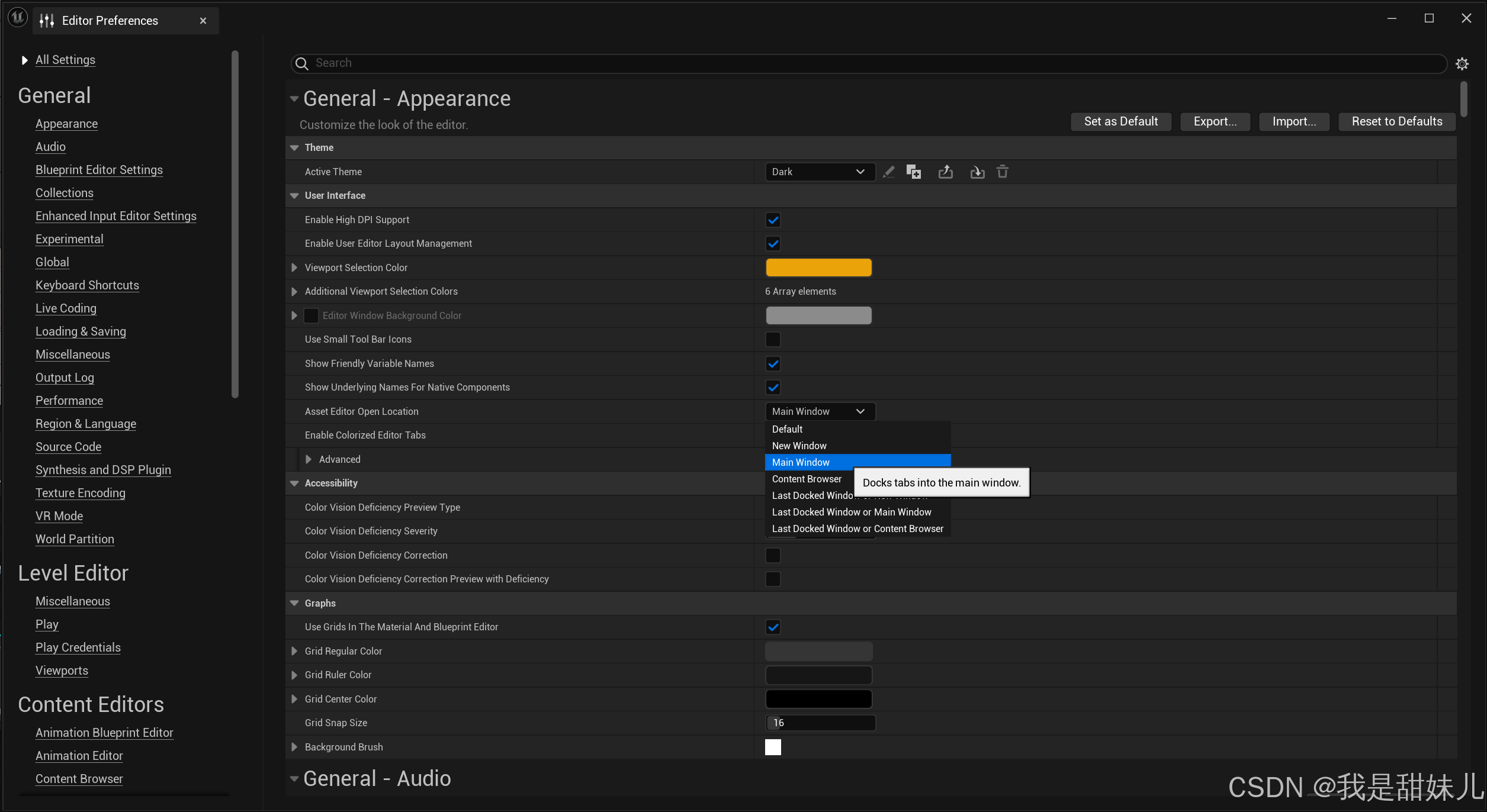Viewport: 1487px width, 812px height.
Task: Open the Active Theme Dark dropdown
Action: (x=820, y=172)
